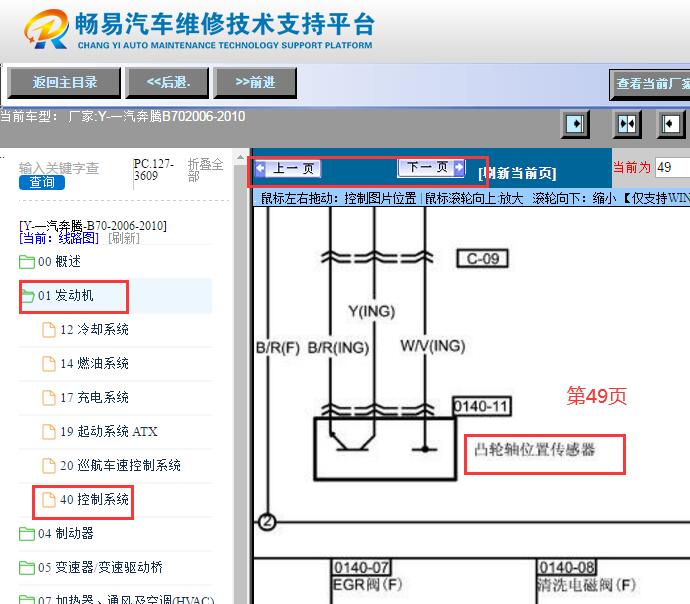Click the W/V(ING) wire label
This screenshot has height=604, width=690.
433,346
